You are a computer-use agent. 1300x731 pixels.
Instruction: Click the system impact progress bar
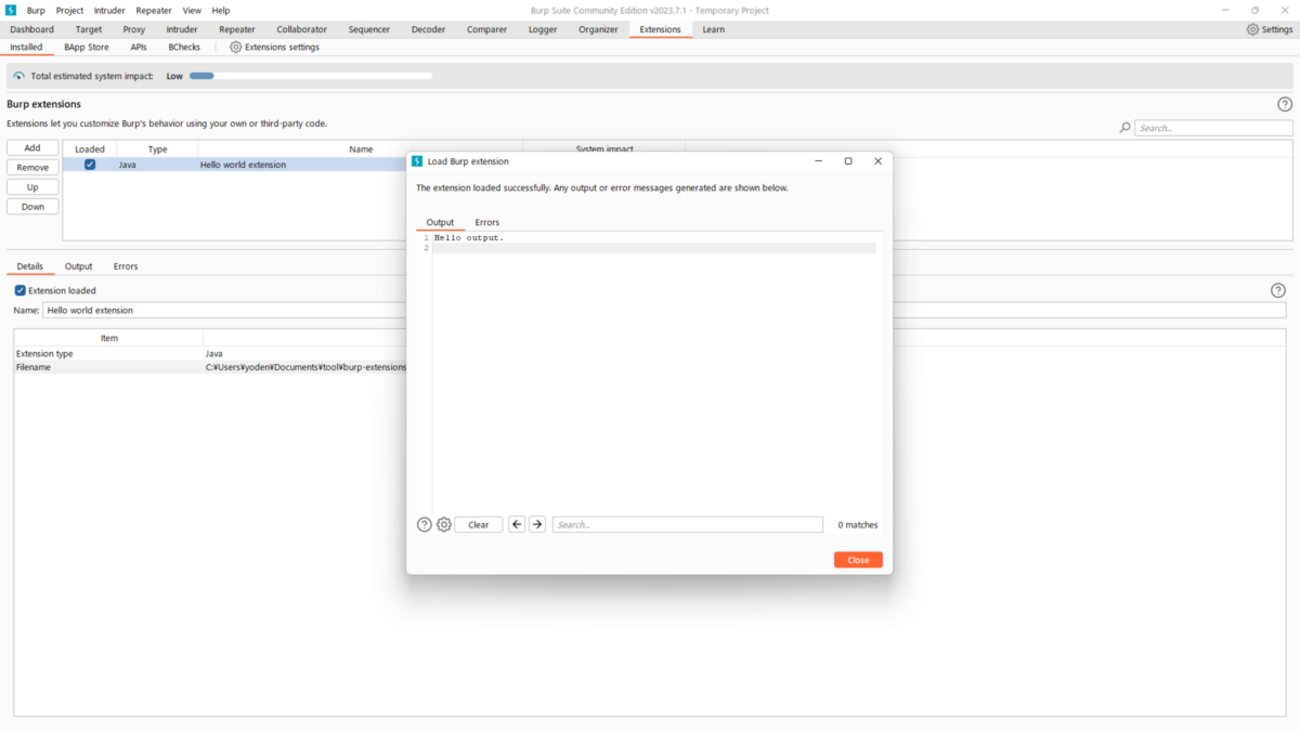tap(311, 76)
